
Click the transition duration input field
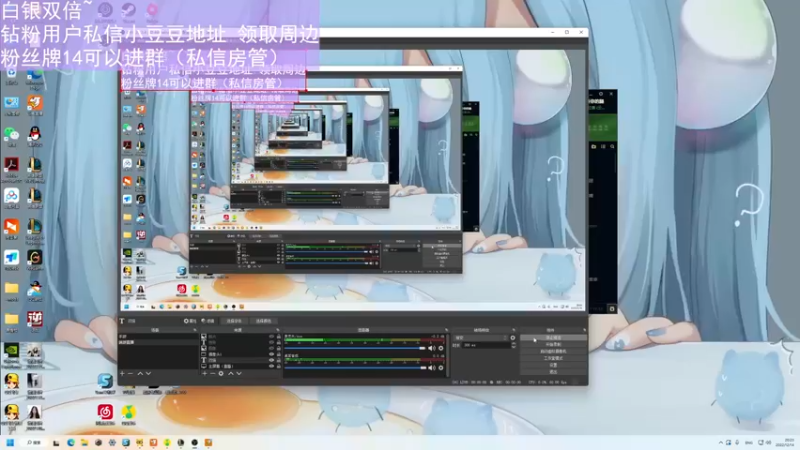pyautogui.click(x=486, y=345)
